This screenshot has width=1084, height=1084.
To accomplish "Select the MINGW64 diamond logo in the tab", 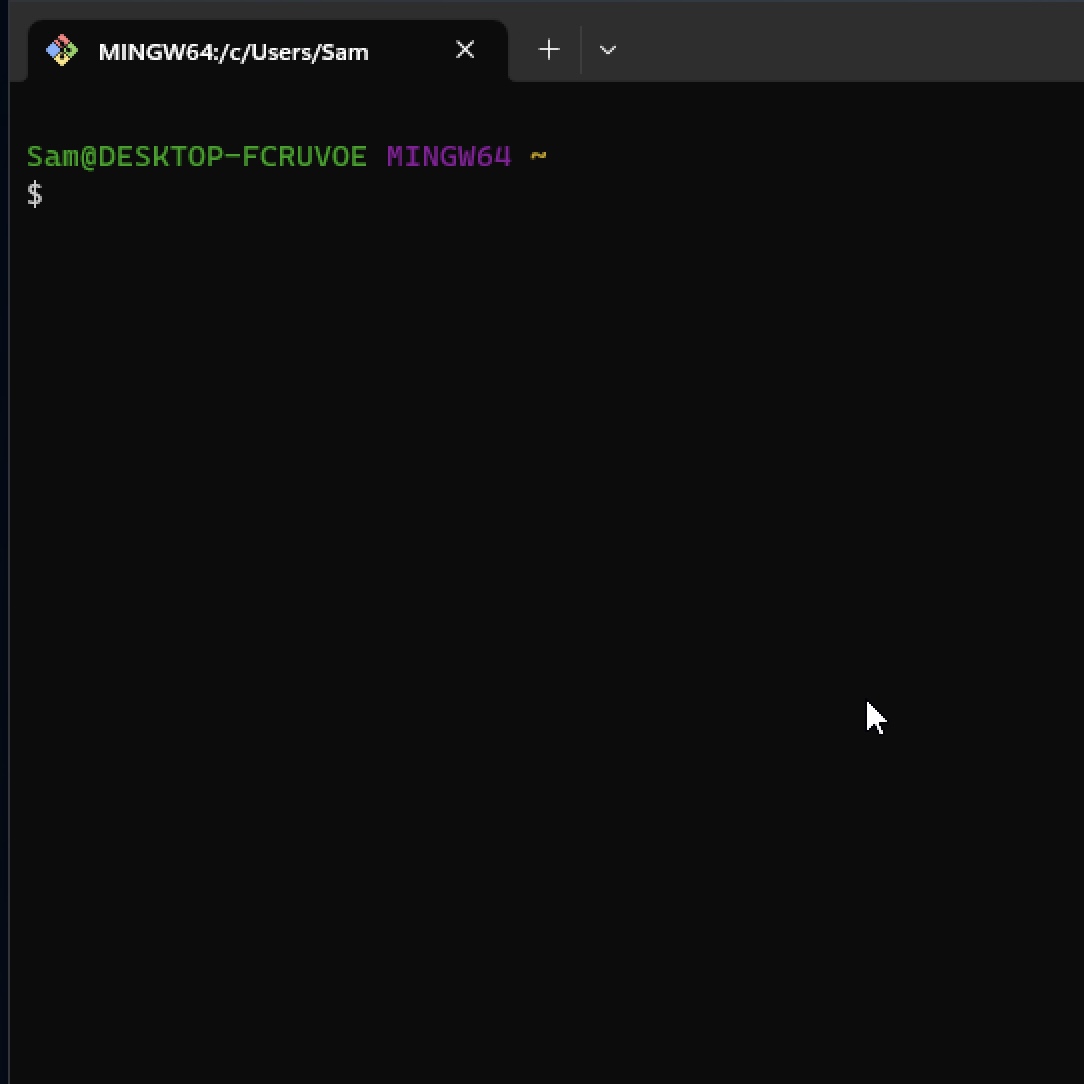I will pyautogui.click(x=61, y=49).
